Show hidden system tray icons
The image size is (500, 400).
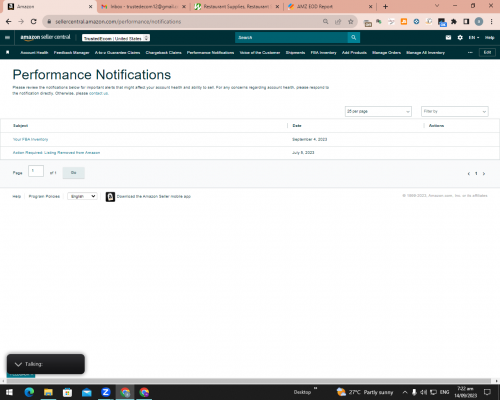[405, 392]
